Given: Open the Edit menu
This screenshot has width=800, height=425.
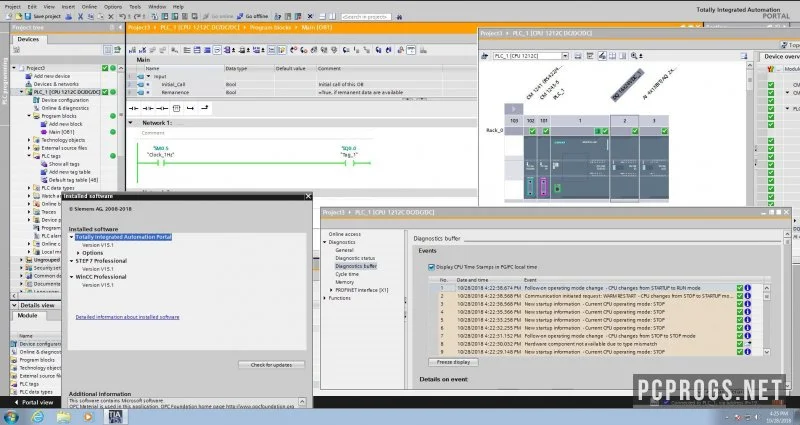Looking at the screenshot, I should 32,7.
